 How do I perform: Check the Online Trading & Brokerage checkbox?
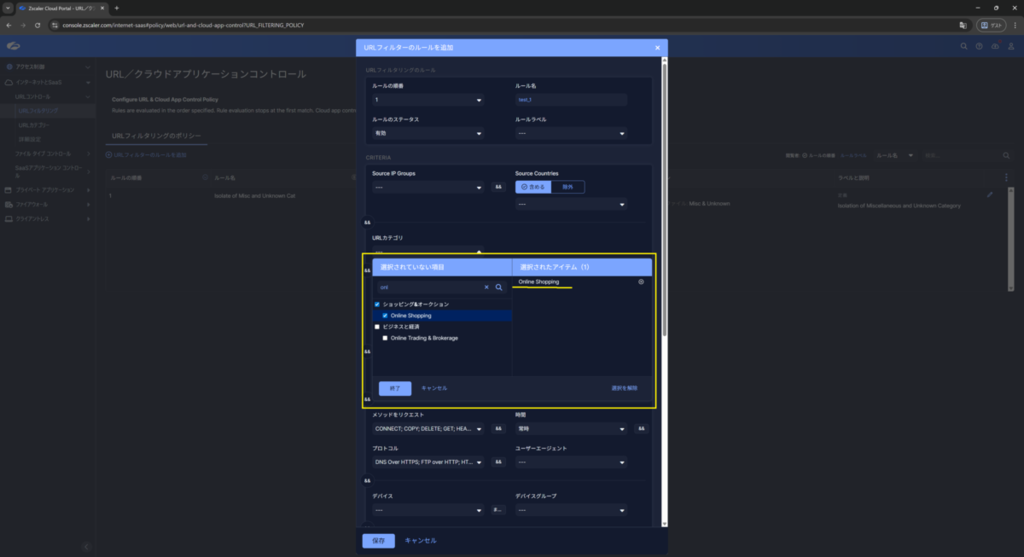385,338
